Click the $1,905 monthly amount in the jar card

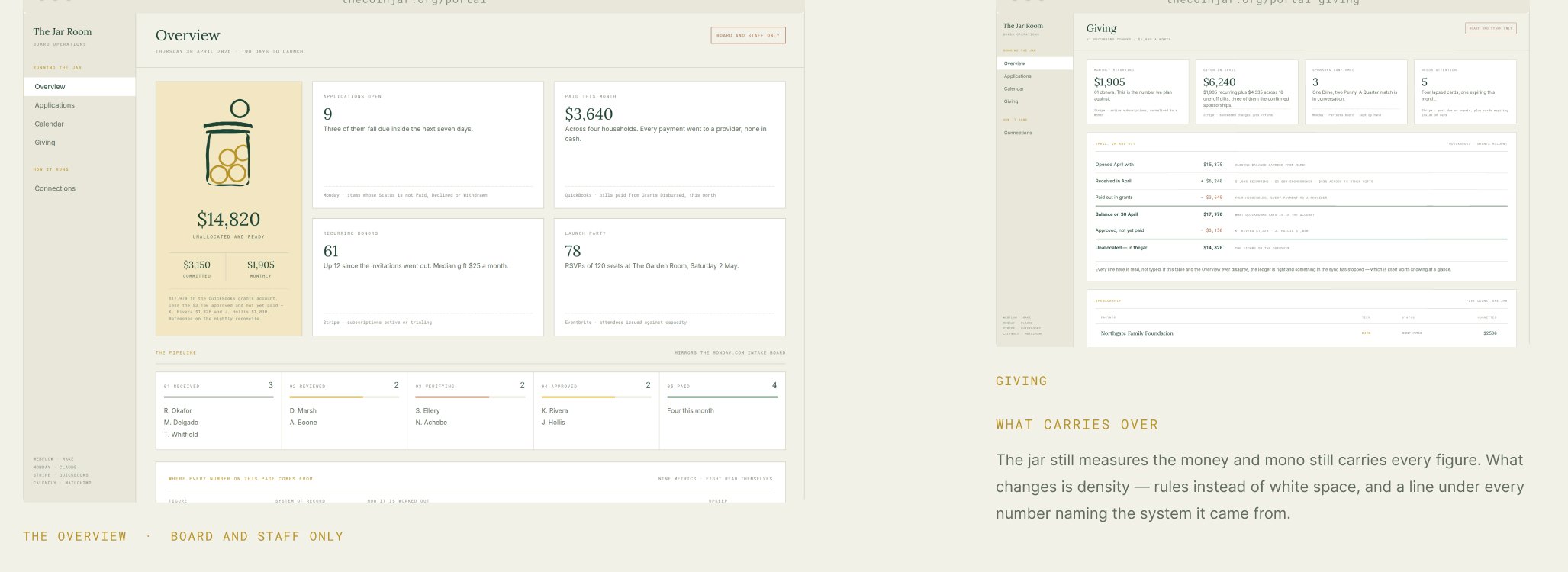click(x=261, y=265)
